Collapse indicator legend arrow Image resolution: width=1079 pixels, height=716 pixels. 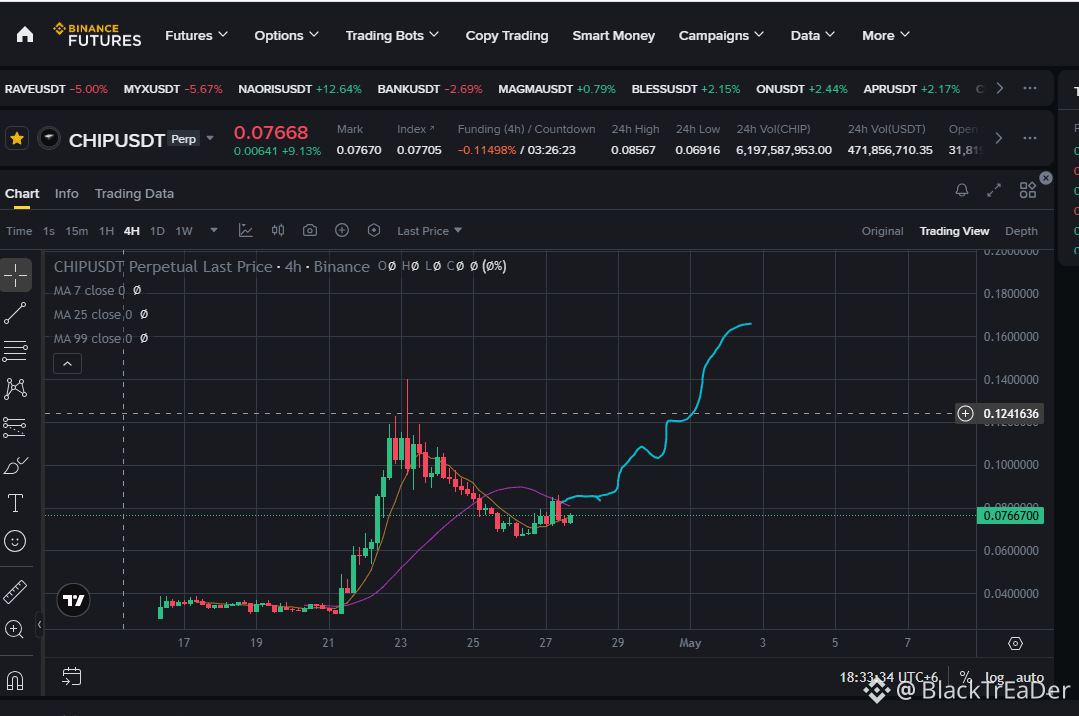click(x=67, y=364)
